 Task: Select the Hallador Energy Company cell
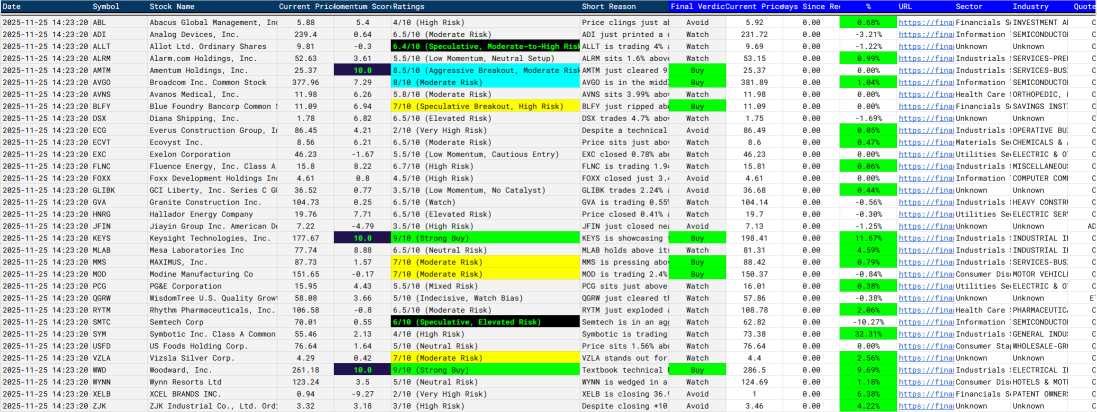212,214
